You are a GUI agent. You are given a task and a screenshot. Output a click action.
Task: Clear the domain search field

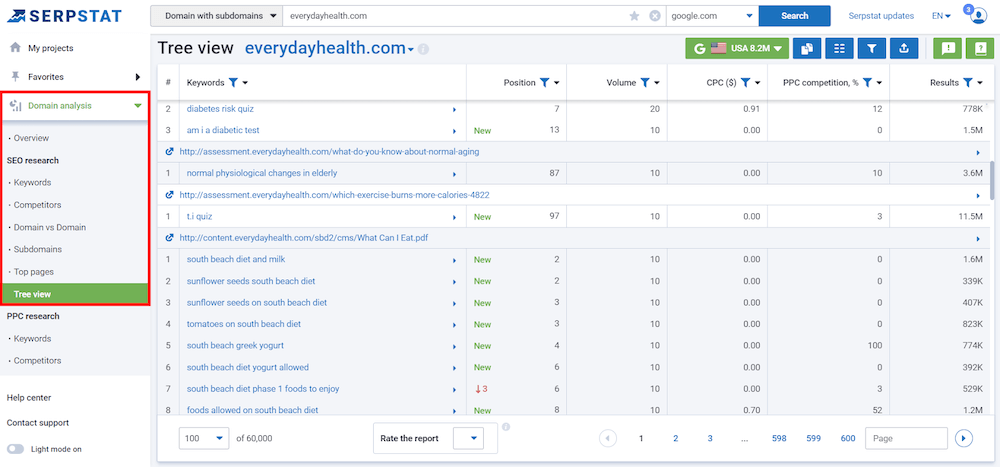click(x=655, y=16)
